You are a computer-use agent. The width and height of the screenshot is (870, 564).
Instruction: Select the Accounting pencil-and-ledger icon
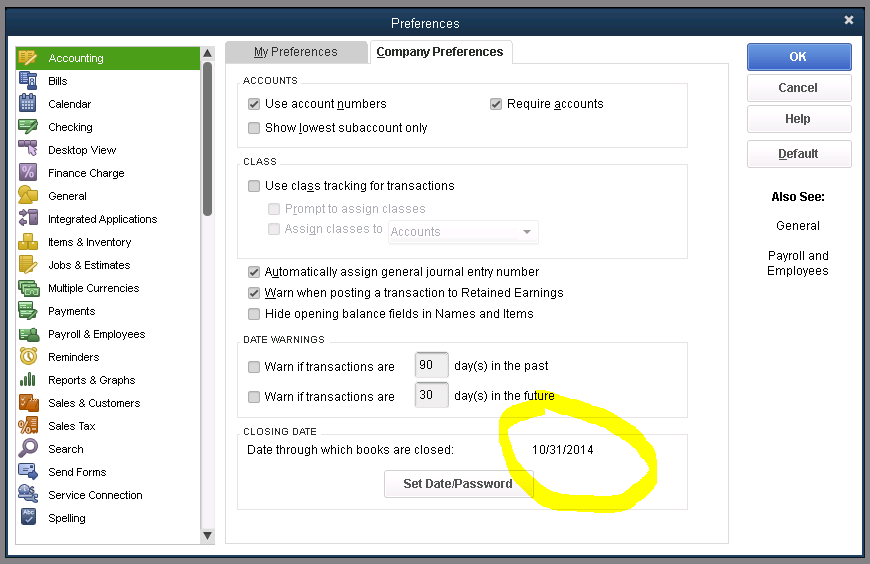tap(28, 58)
